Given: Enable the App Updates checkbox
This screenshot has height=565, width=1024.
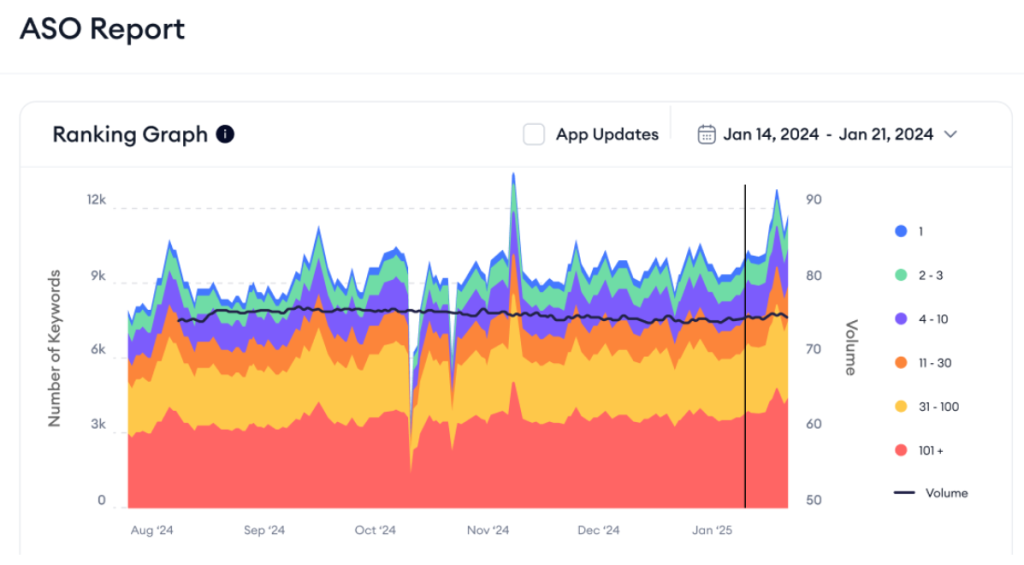Looking at the screenshot, I should tap(534, 134).
